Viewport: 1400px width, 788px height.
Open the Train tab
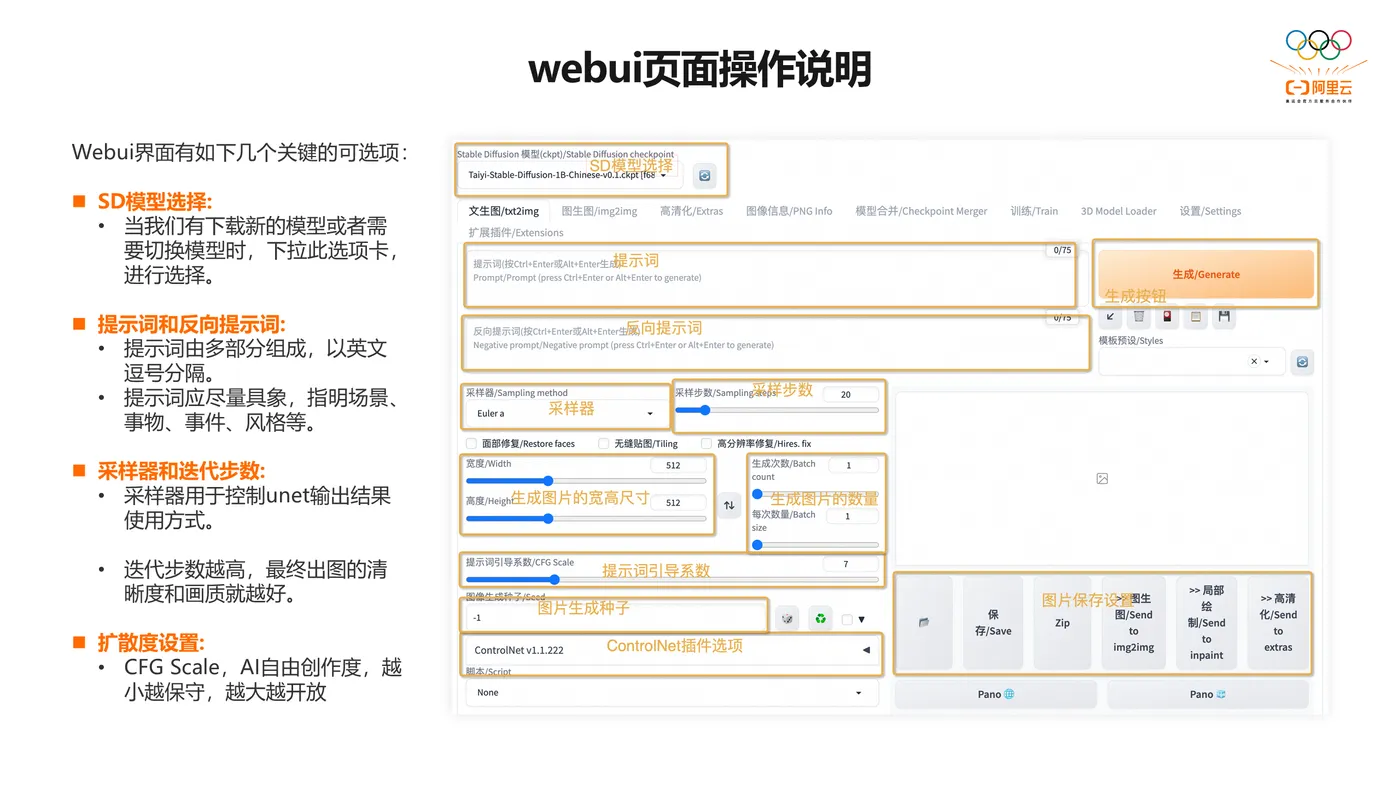[x=1034, y=211]
